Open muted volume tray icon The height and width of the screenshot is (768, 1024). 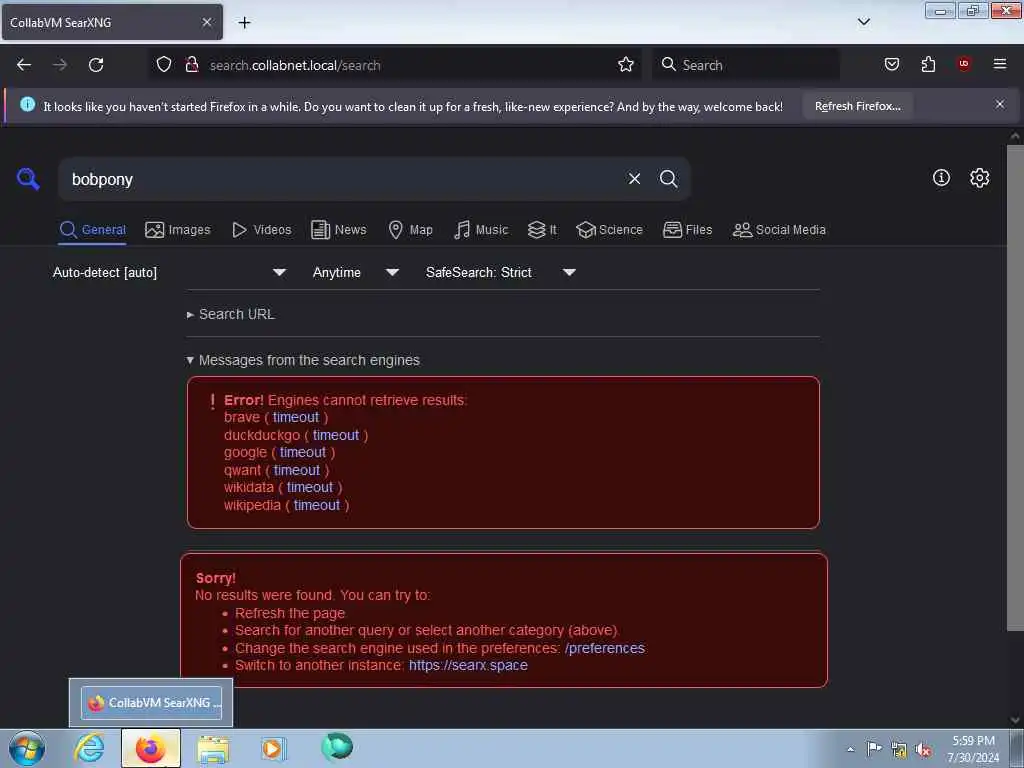923,749
